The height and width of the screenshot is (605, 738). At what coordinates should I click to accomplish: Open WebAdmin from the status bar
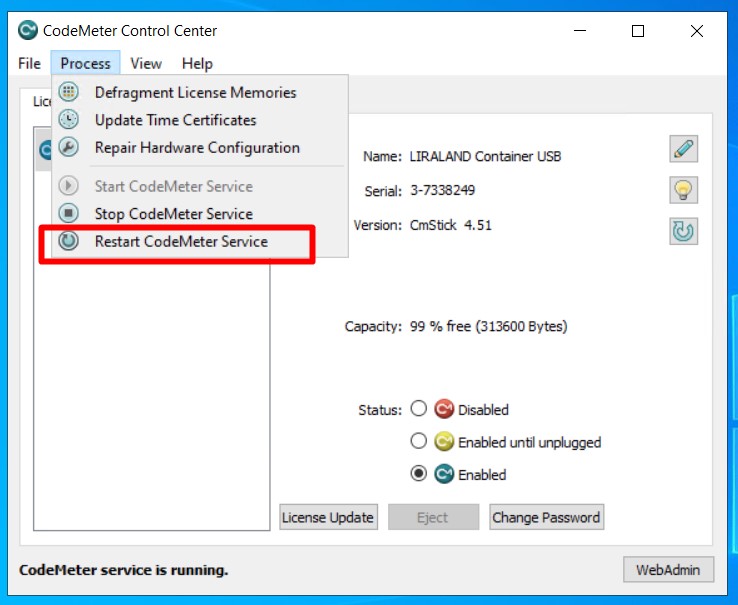pos(668,570)
